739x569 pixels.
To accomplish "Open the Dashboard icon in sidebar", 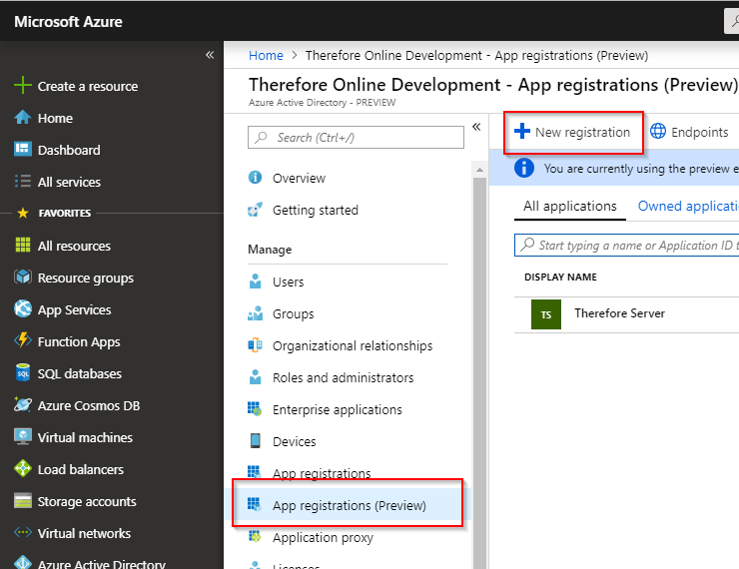I will pos(23,149).
